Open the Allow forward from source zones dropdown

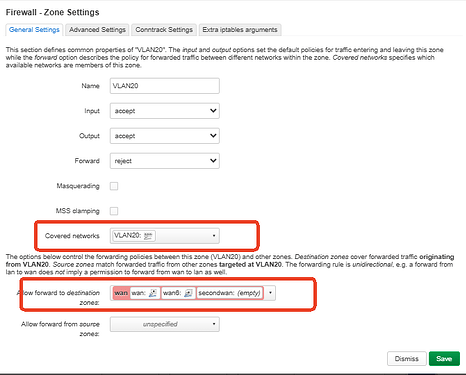tap(165, 324)
